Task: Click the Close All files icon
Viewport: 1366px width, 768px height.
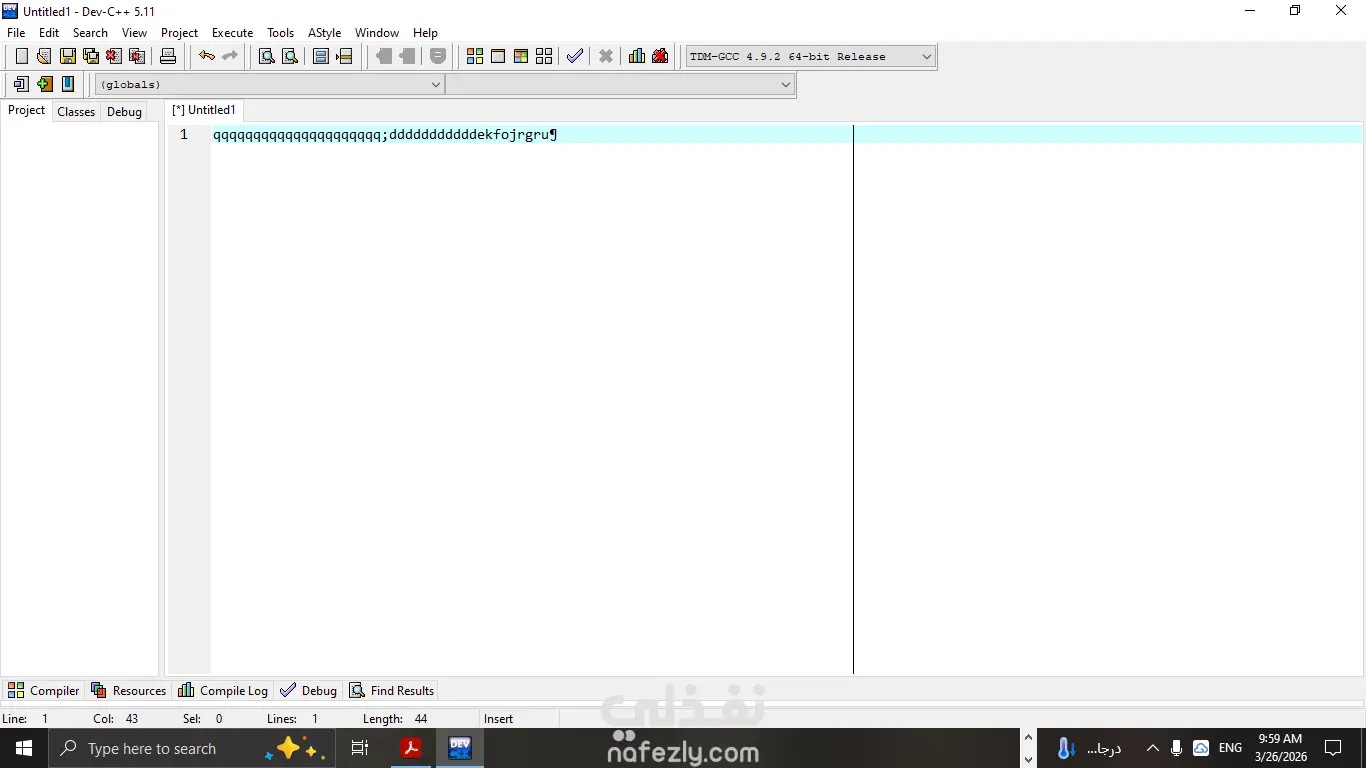Action: pos(137,56)
